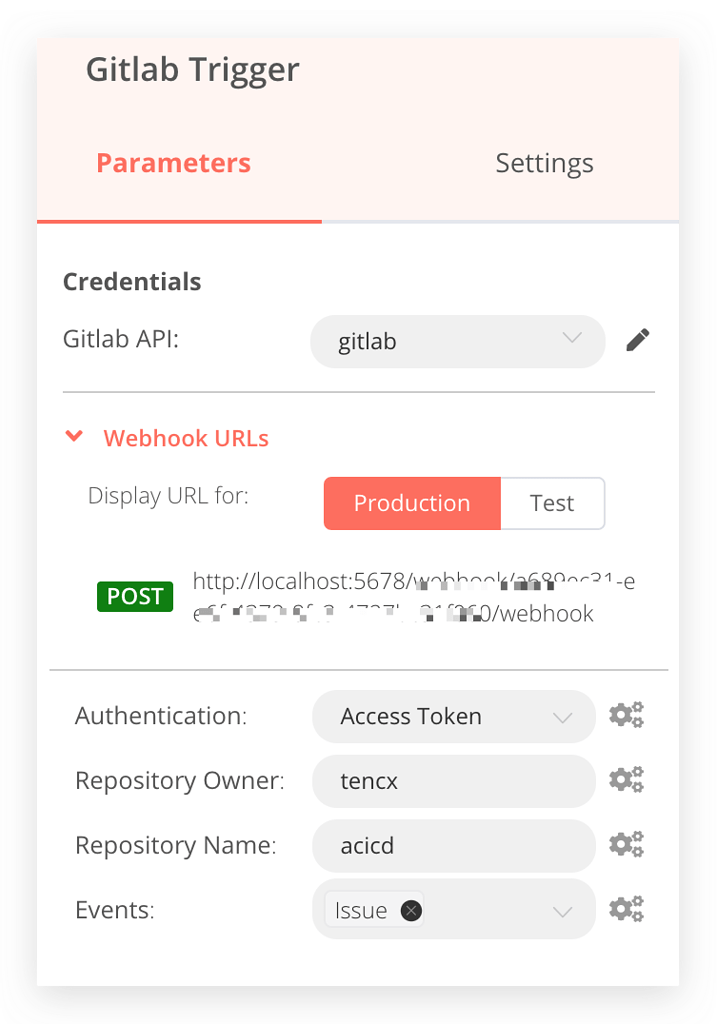The width and height of the screenshot is (717, 1024).
Task: Collapse the Webhook URLs section chevron
Action: click(73, 437)
